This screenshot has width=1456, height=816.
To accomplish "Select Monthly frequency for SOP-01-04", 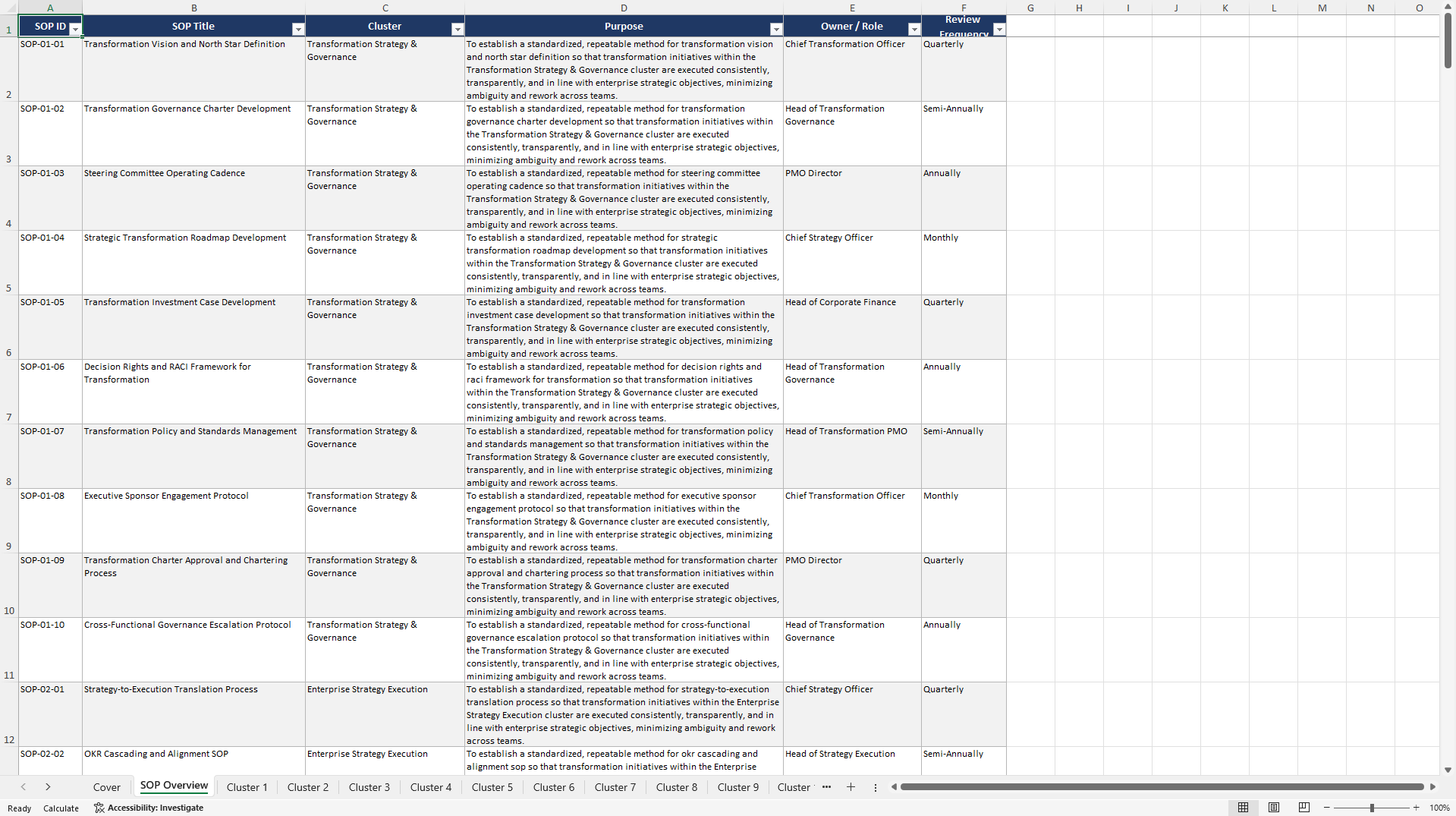I will 964,263.
